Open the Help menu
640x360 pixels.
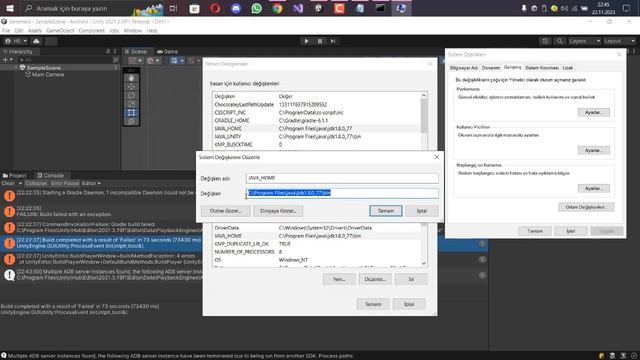pos(152,31)
